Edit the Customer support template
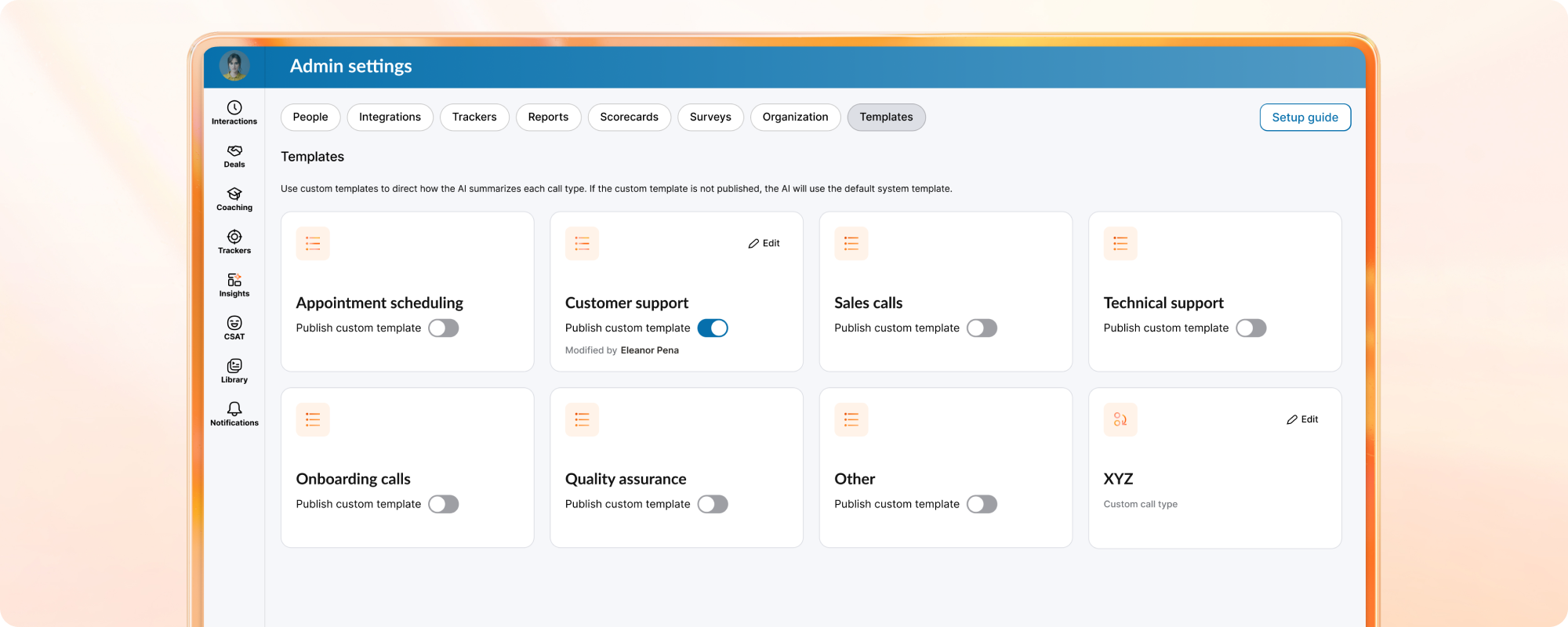This screenshot has width=1568, height=627. 764,244
